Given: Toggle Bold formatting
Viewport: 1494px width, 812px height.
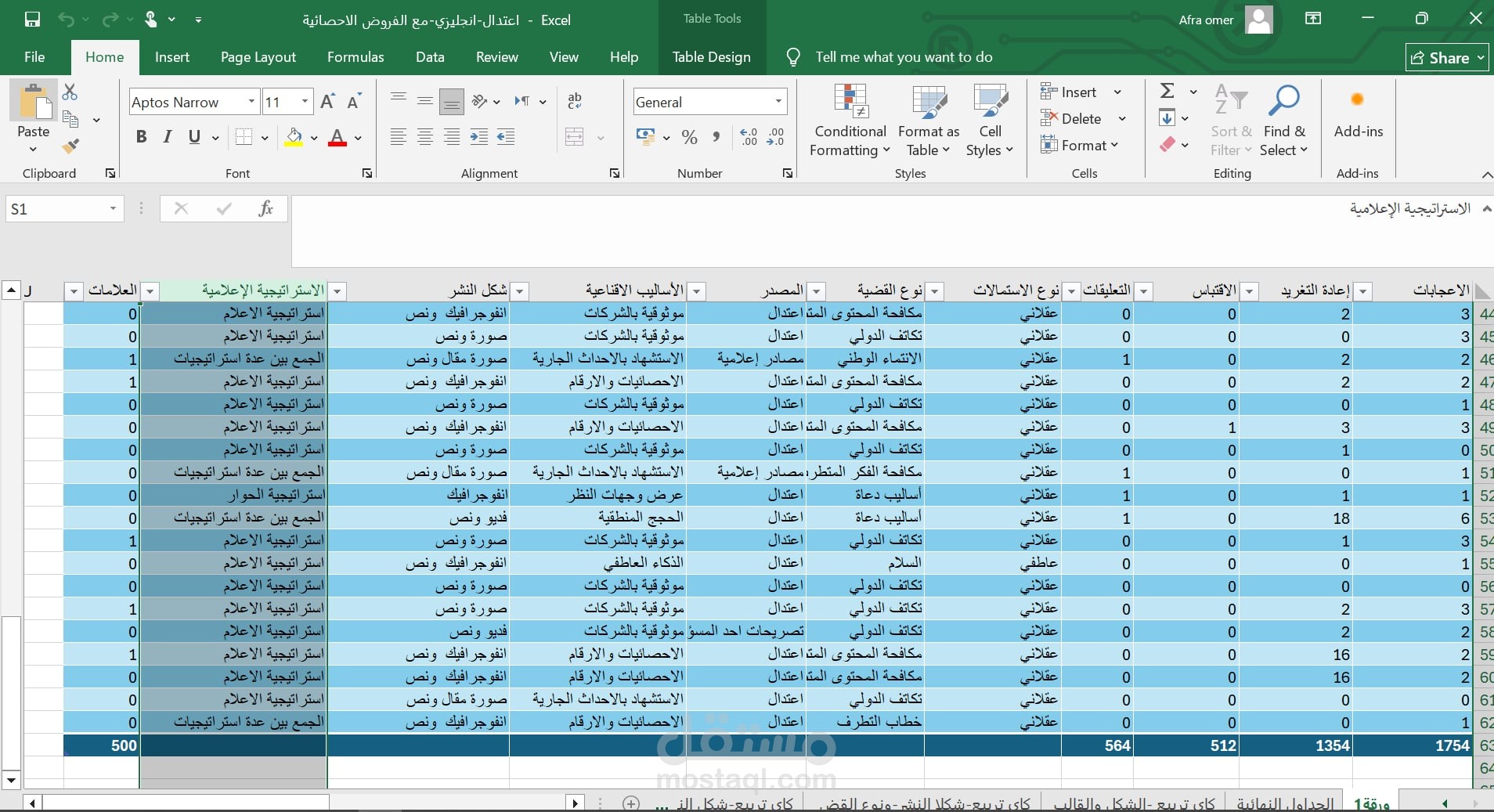Looking at the screenshot, I should coord(141,137).
